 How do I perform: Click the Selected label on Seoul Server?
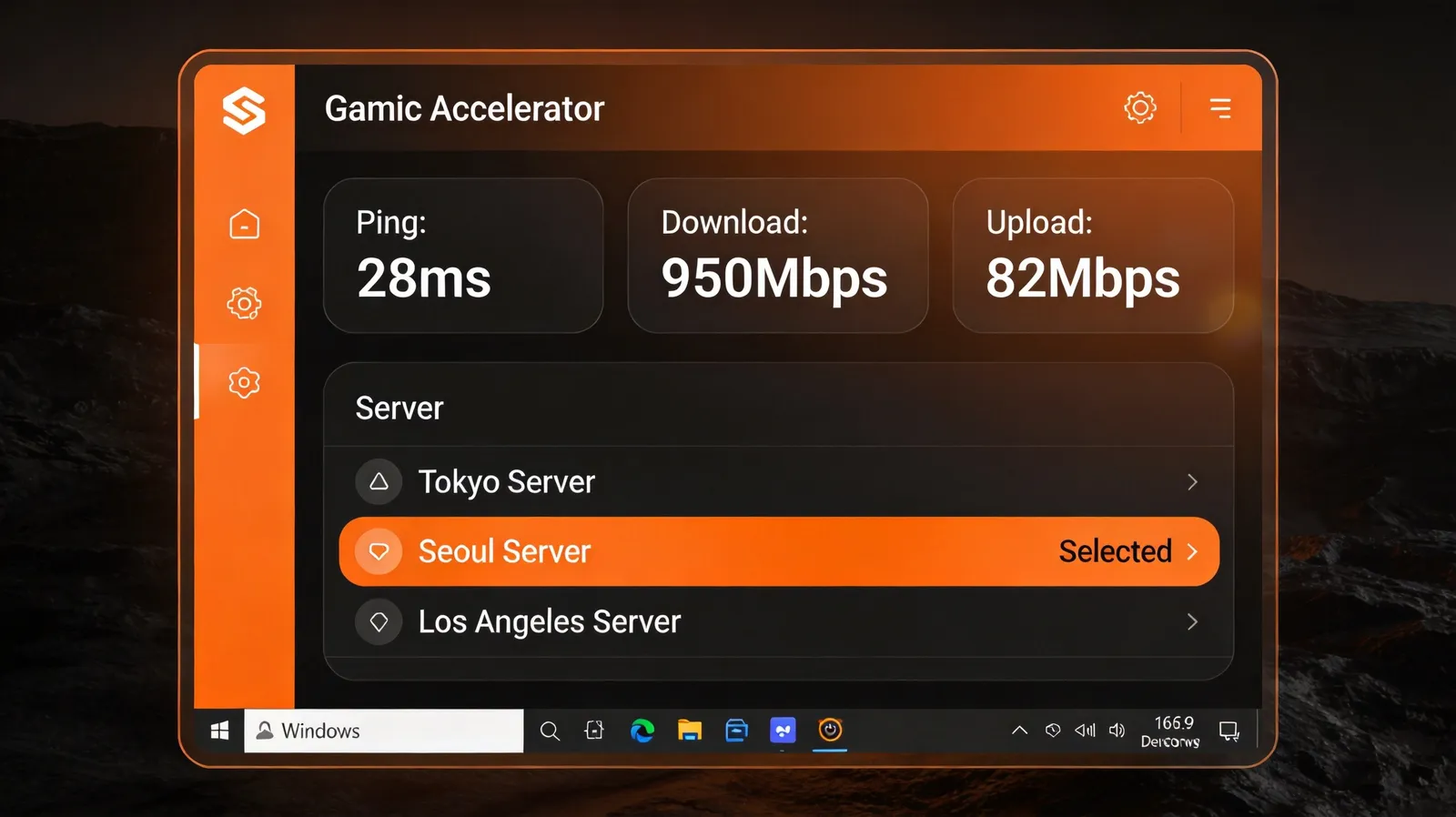[1115, 551]
